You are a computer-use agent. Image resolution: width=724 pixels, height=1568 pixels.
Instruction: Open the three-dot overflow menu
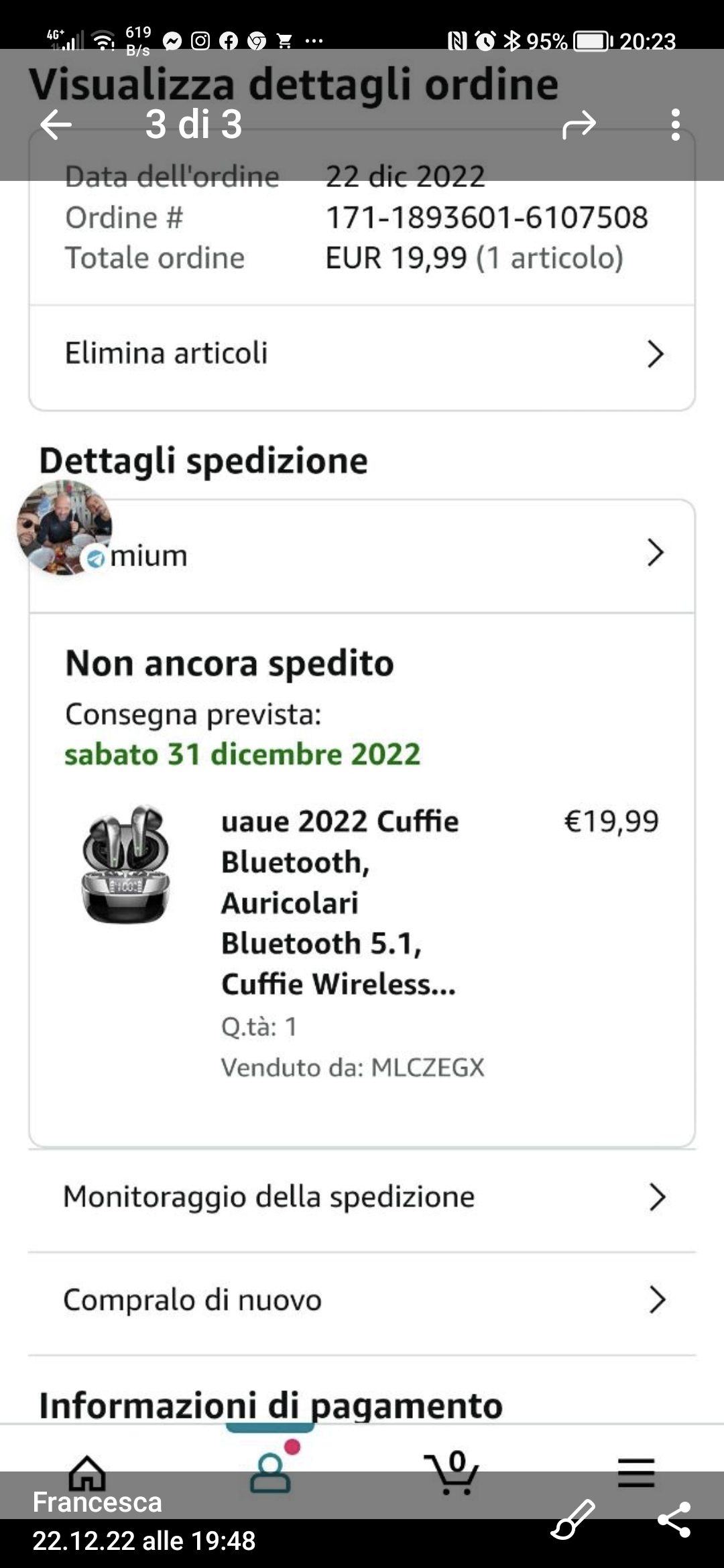pyautogui.click(x=675, y=125)
